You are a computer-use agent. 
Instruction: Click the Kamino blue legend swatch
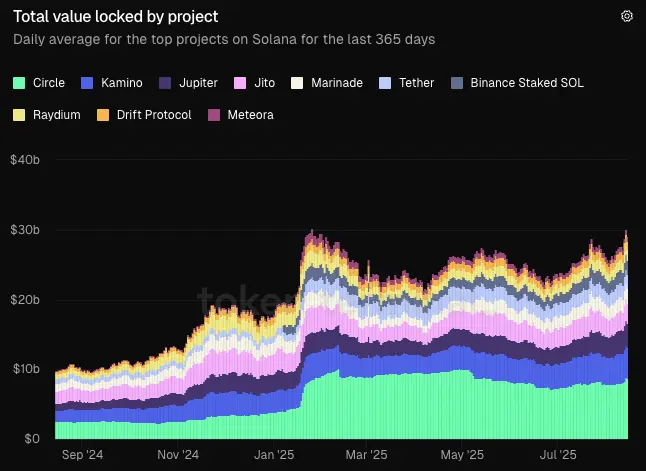click(x=87, y=83)
